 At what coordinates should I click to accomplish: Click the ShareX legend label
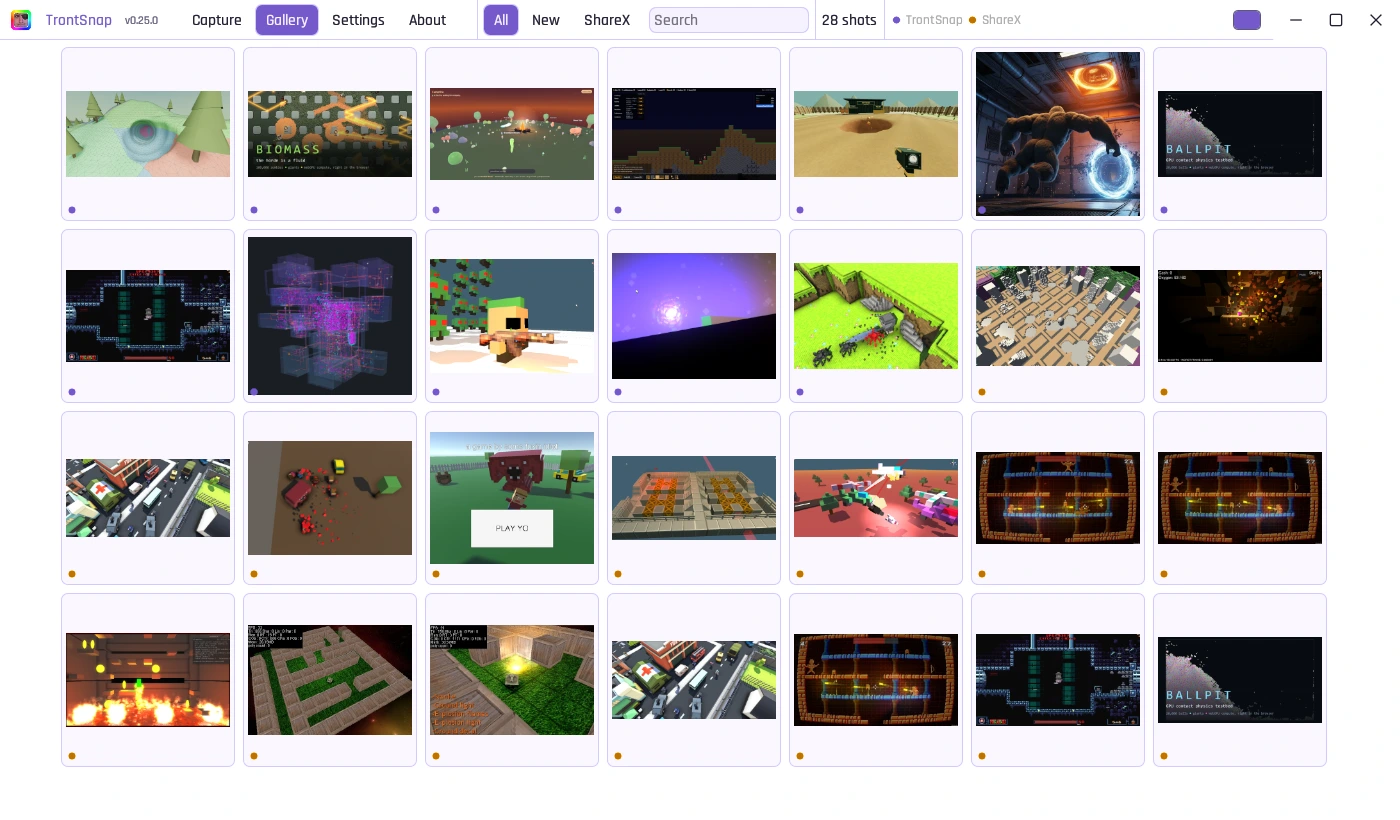1001,20
